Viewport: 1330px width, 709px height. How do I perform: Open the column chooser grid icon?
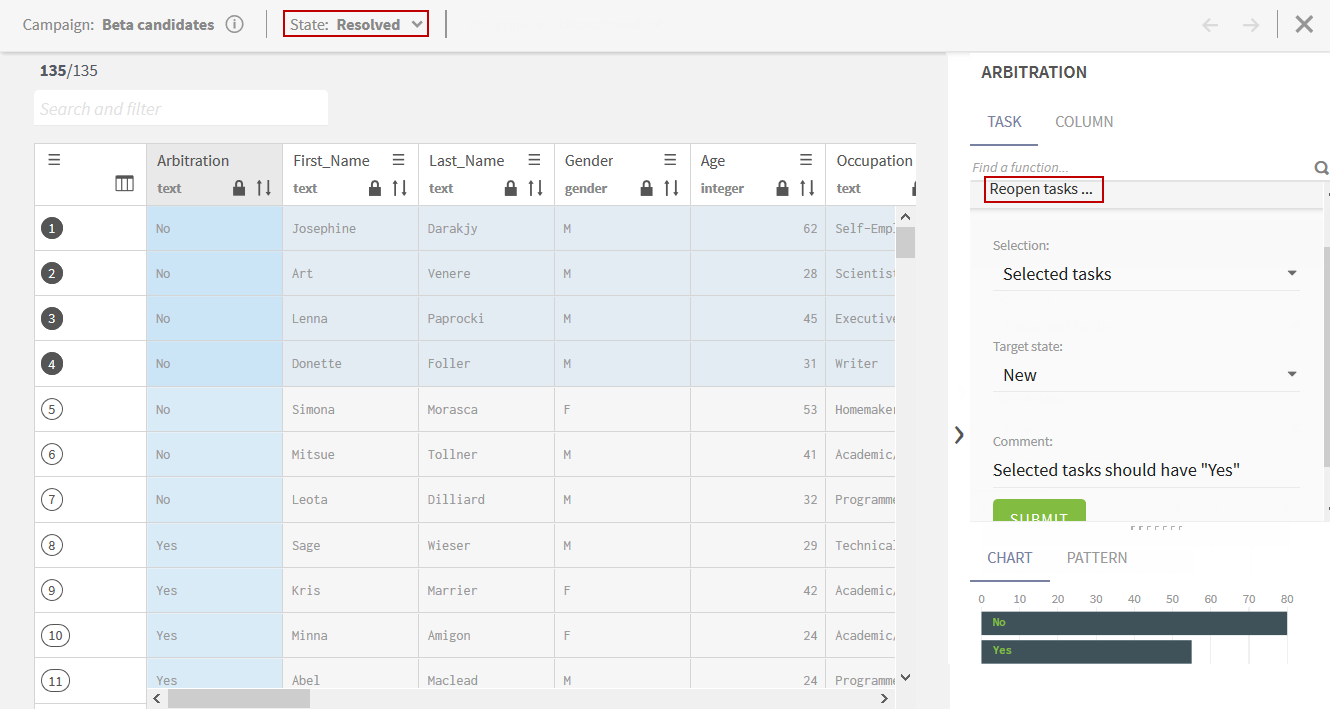(124, 184)
